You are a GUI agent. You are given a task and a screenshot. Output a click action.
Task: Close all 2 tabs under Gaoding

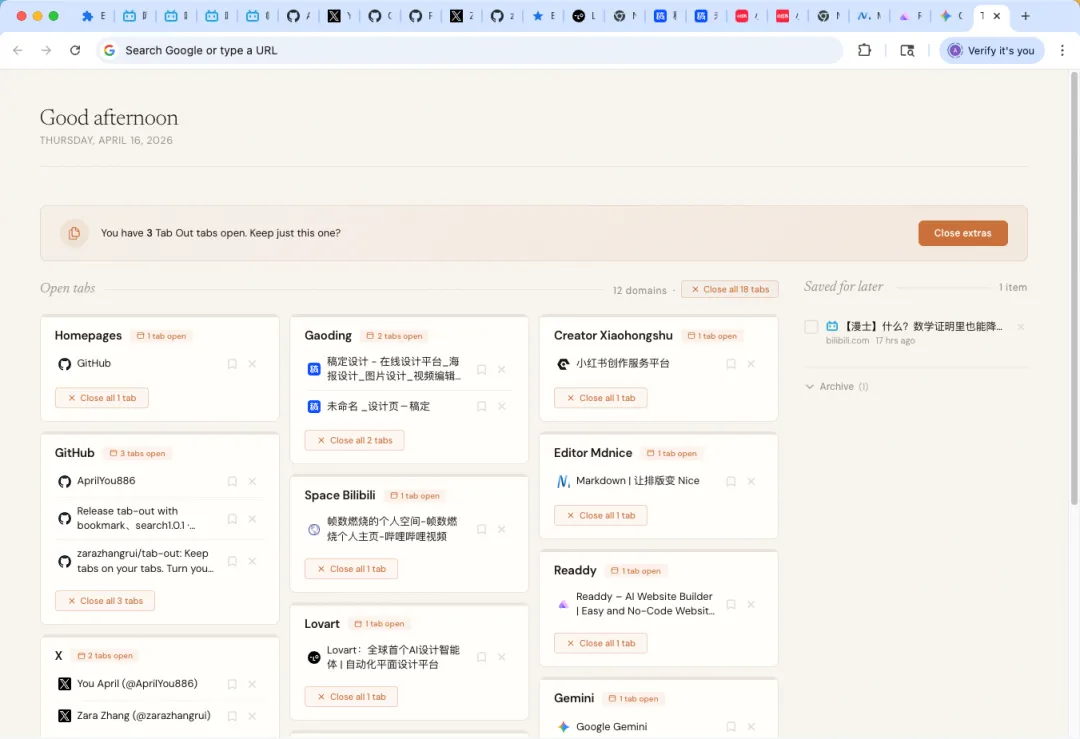click(355, 440)
